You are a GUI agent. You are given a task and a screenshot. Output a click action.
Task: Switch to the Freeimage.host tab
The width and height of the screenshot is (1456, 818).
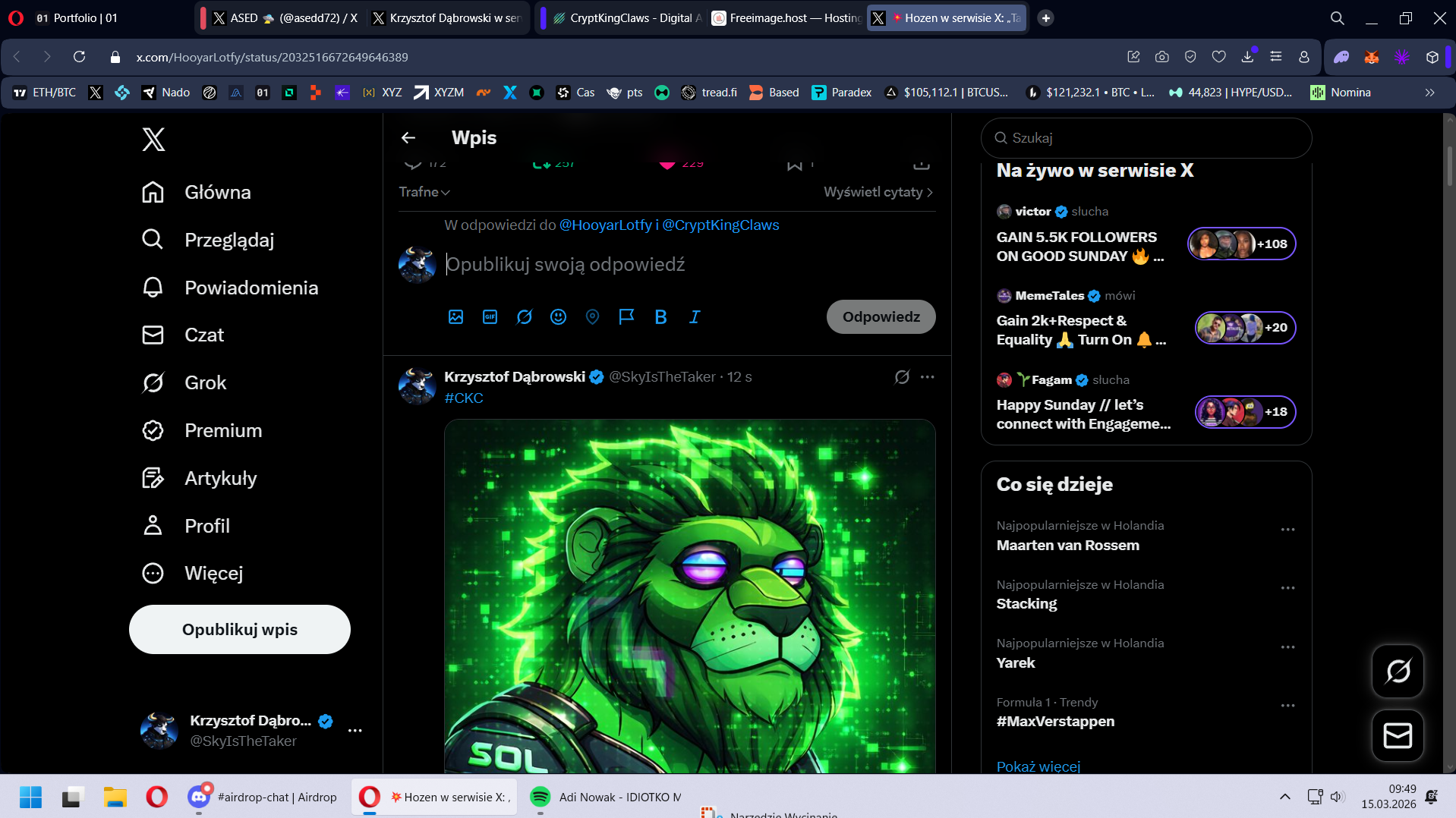point(786,18)
